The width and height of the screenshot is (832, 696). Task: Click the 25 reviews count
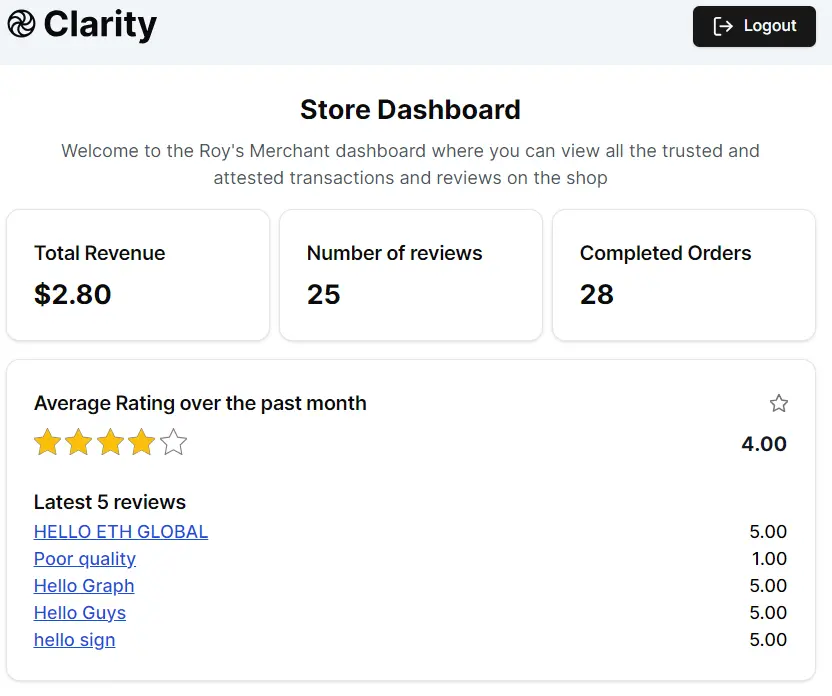click(324, 294)
